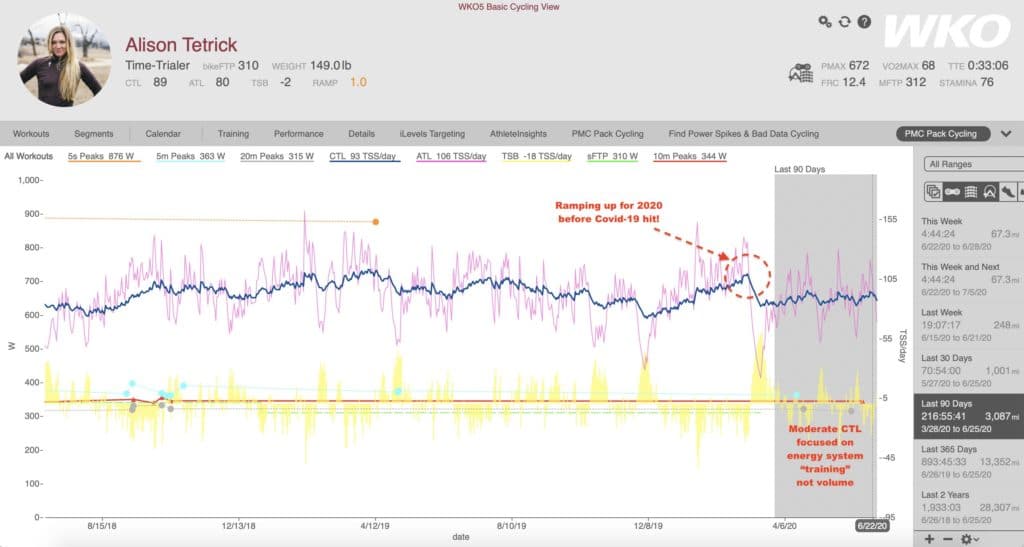Click the TTE 0:33:06 metric
This screenshot has width=1024, height=547.
point(978,66)
